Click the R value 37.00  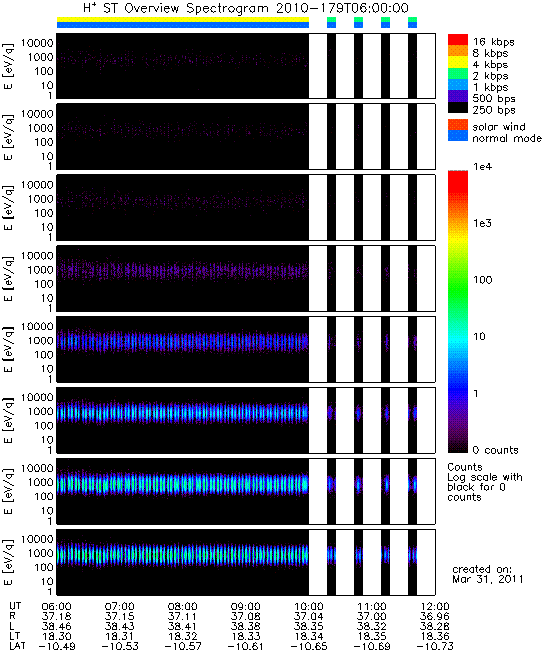click(x=372, y=617)
